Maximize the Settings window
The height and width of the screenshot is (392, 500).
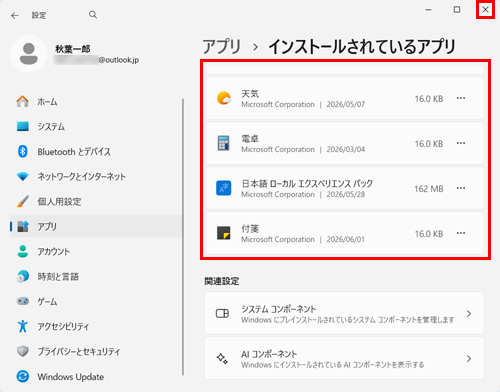457,10
